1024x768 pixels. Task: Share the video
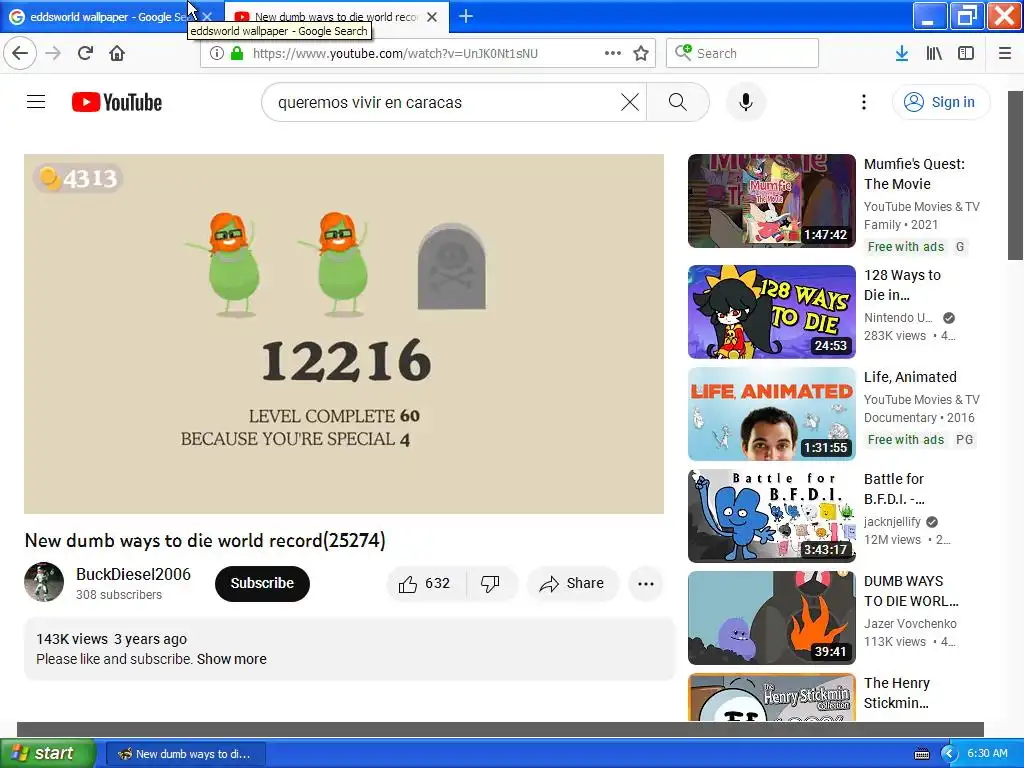[572, 583]
